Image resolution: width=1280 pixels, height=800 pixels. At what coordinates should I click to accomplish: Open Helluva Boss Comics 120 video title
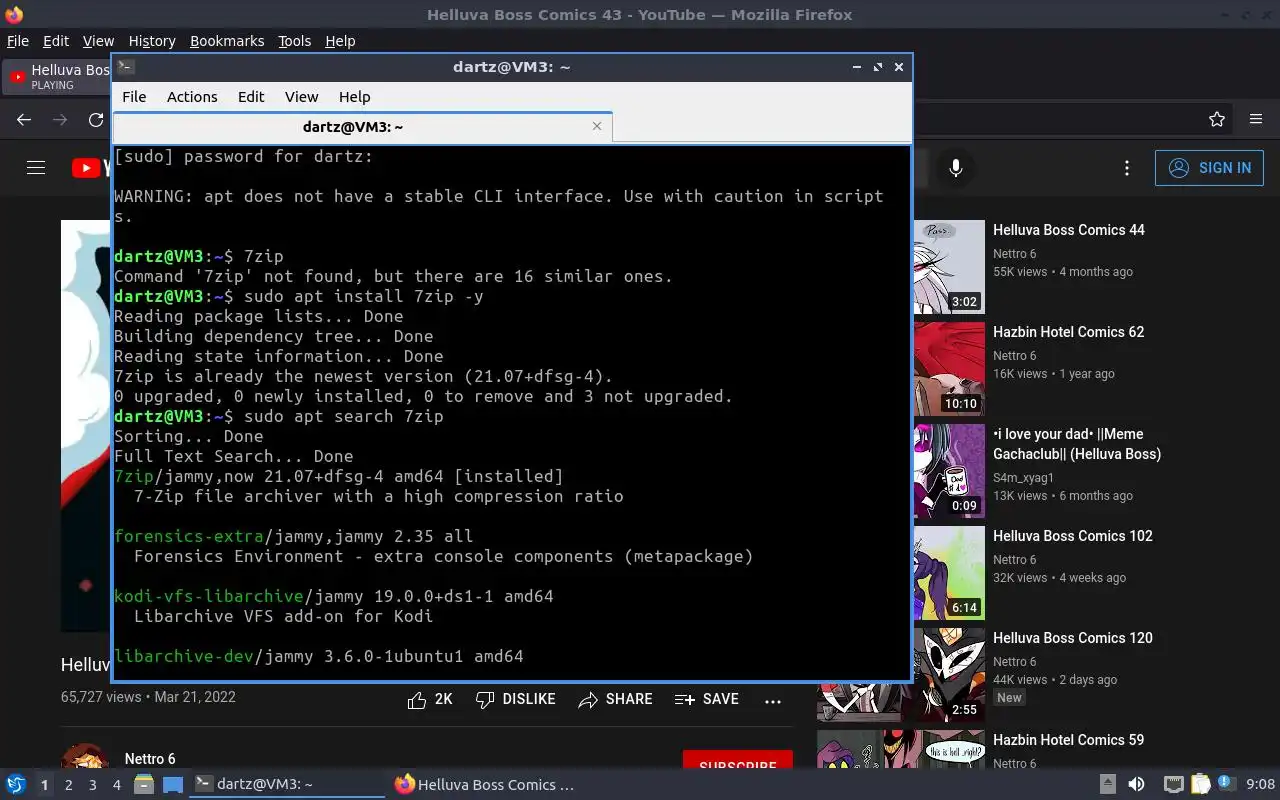tap(1073, 638)
